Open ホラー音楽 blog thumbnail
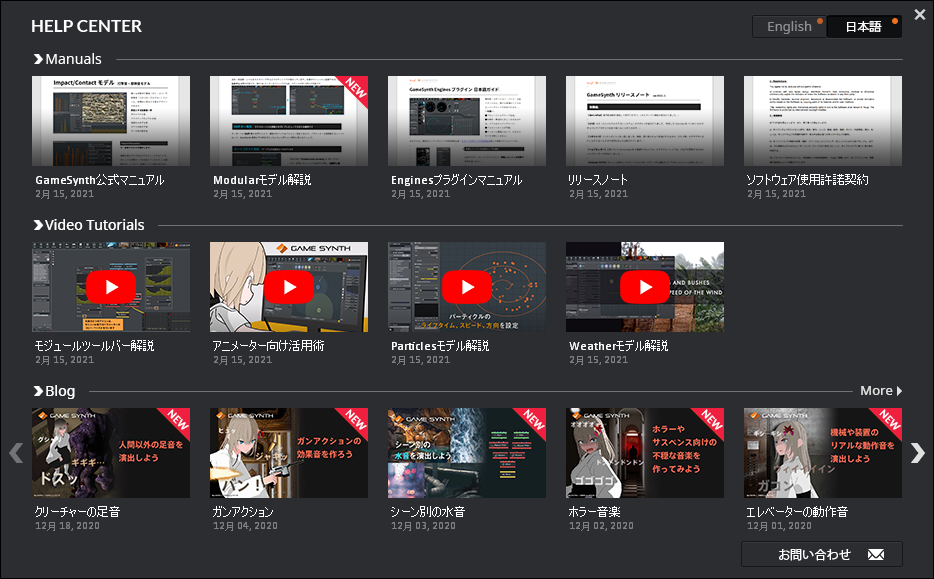 [x=645, y=453]
